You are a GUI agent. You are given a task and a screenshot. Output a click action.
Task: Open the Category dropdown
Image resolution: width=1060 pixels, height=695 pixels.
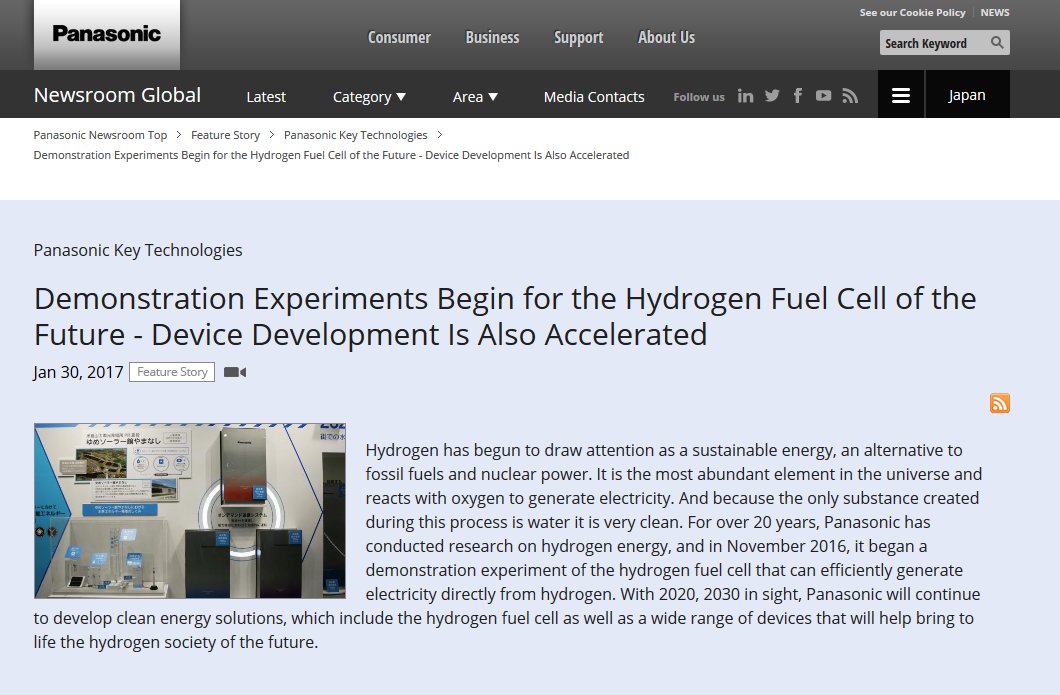tap(369, 96)
